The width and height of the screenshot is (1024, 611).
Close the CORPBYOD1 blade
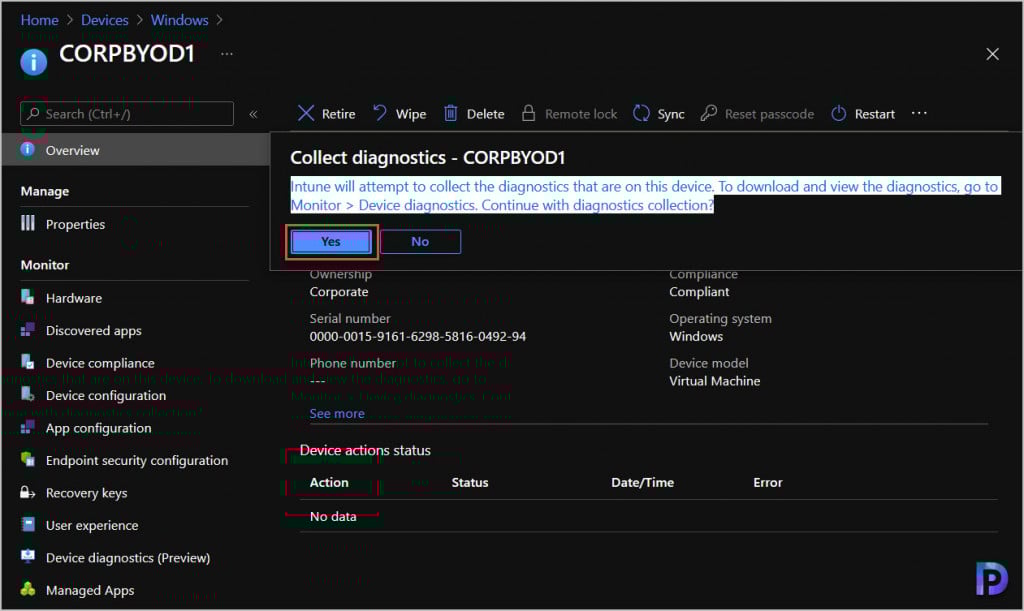click(992, 54)
